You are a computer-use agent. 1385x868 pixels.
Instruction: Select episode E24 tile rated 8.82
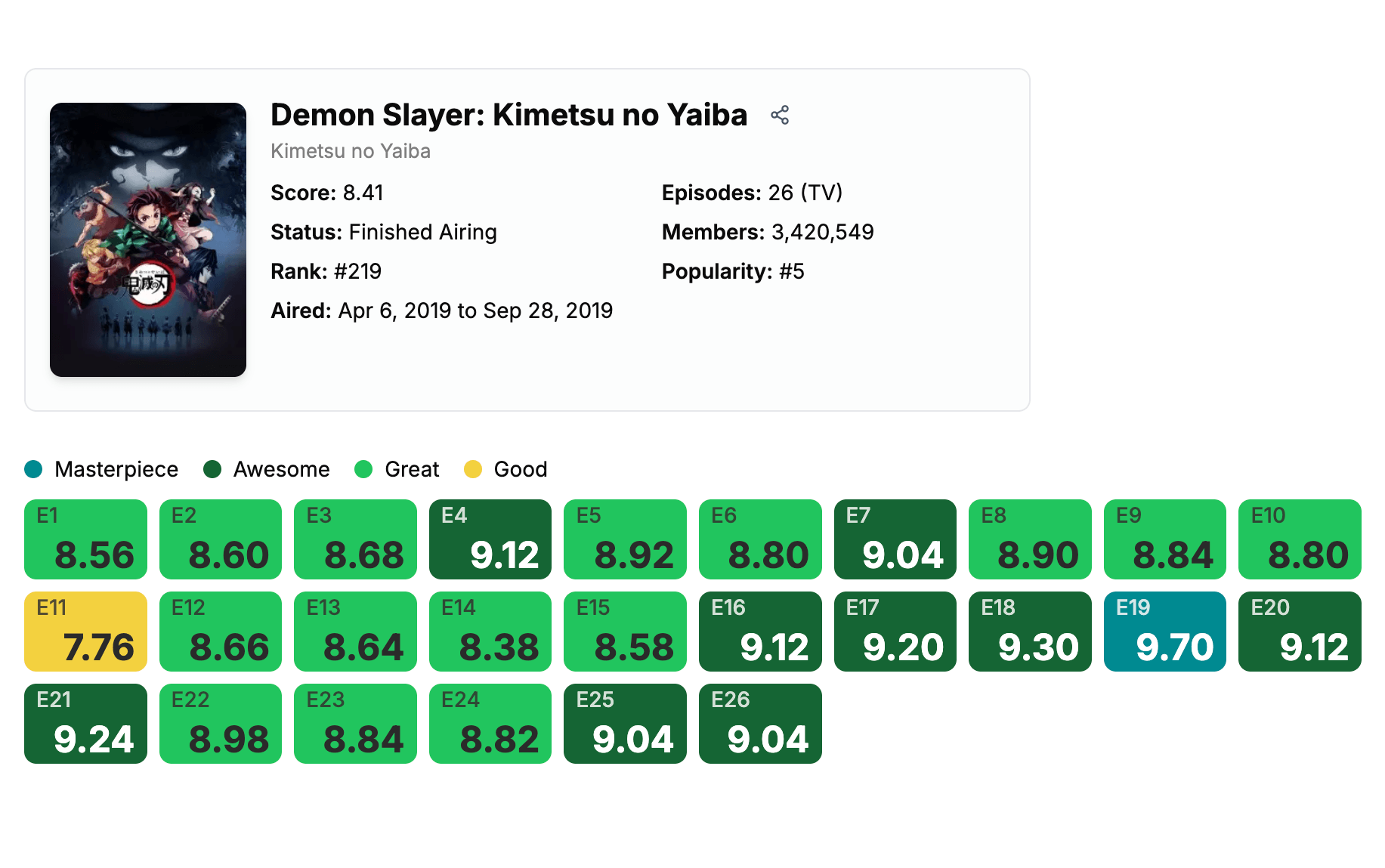pyautogui.click(x=490, y=724)
